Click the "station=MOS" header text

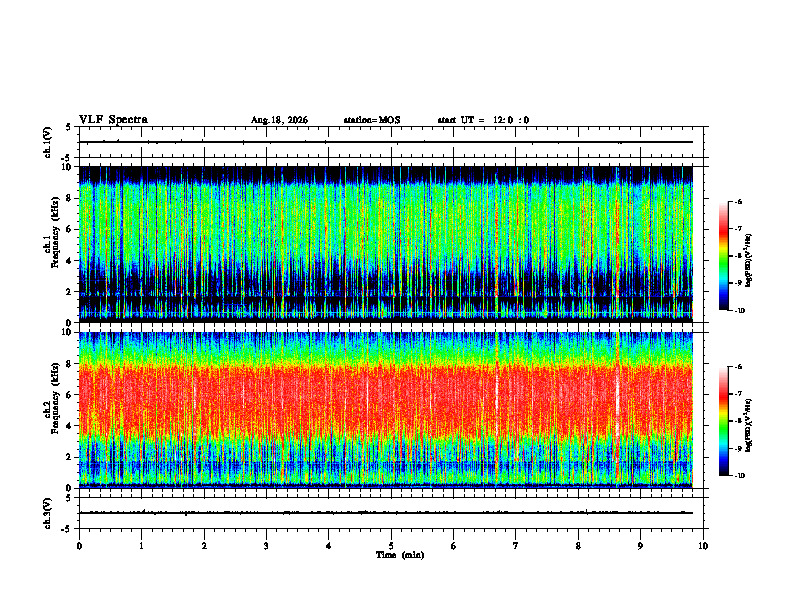coord(372,120)
